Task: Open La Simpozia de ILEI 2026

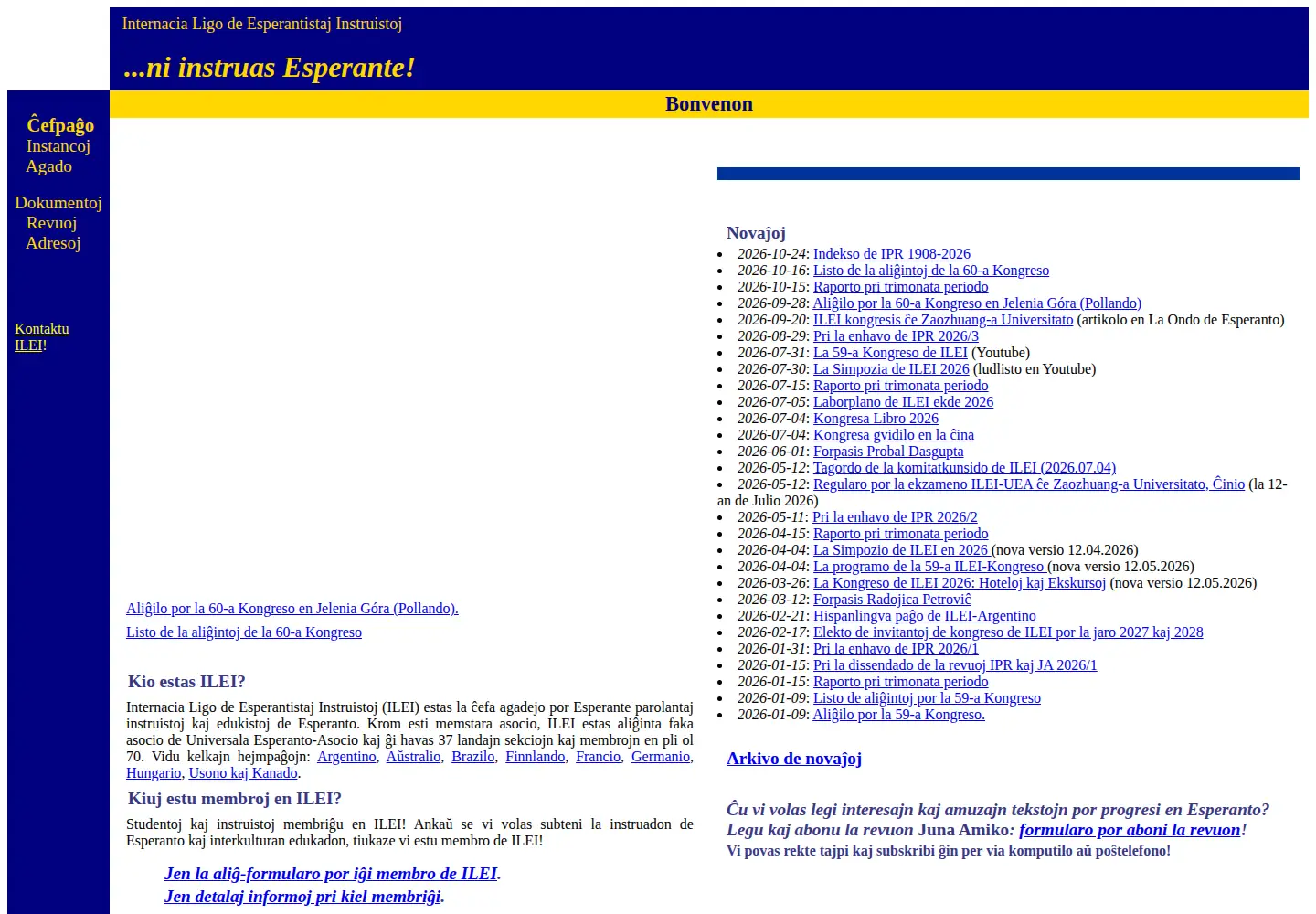Action: coord(891,369)
